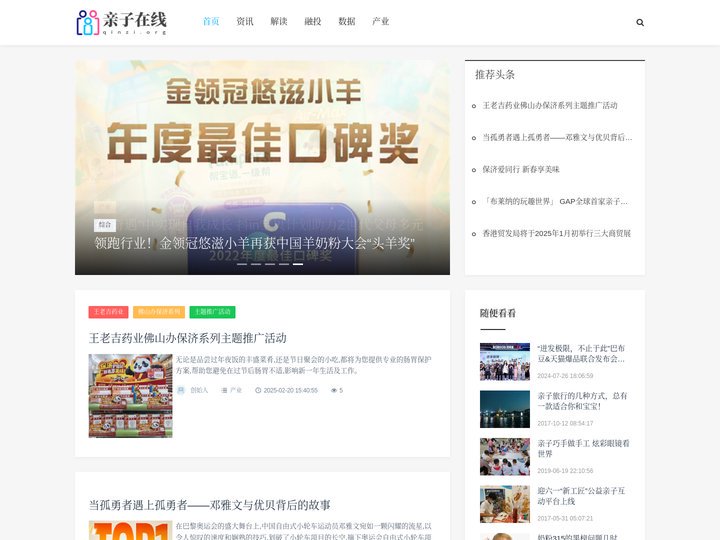
Task: Open article title 王老吉药业佛山办保济系列主题推广活动
Action: [x=188, y=338]
